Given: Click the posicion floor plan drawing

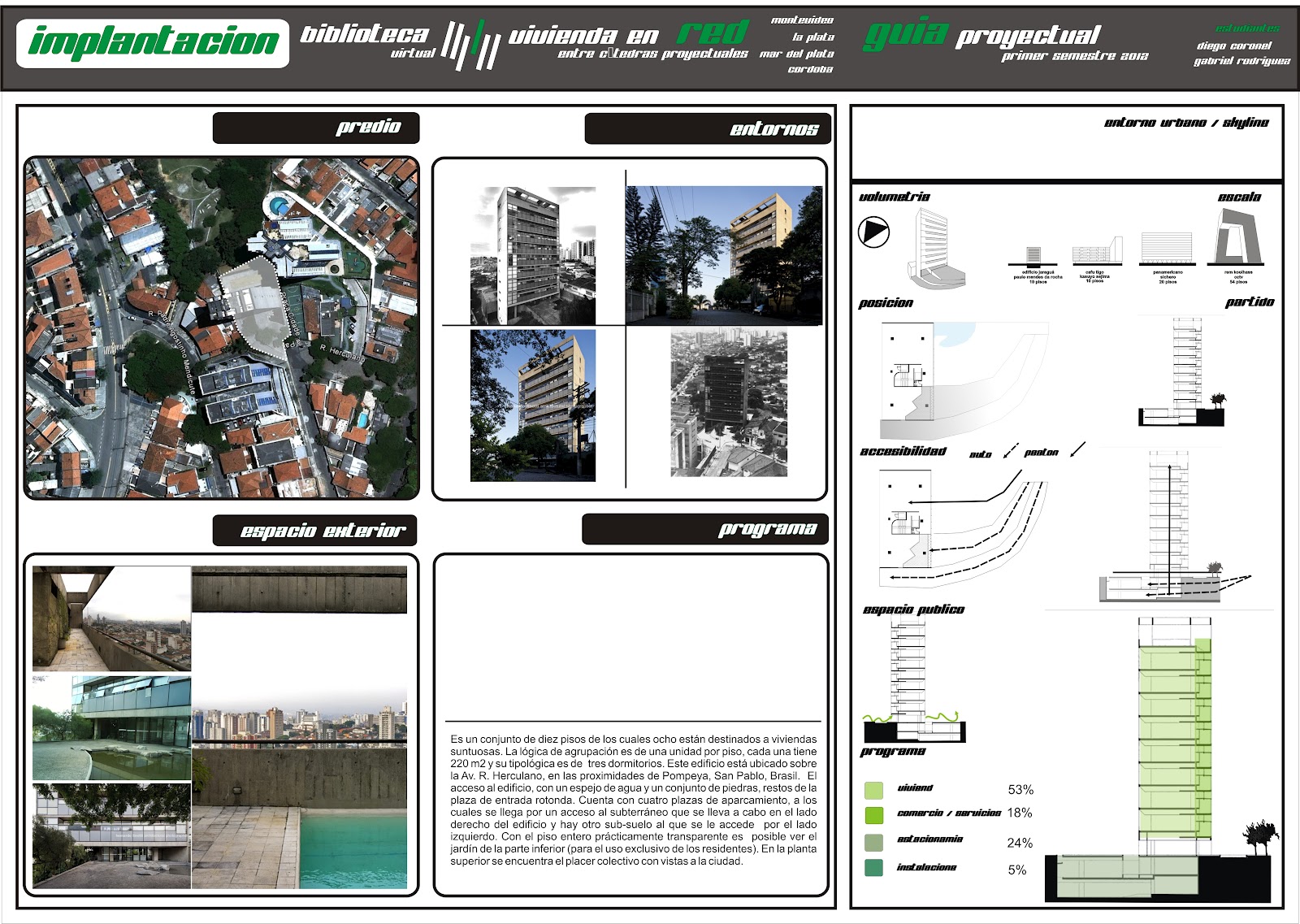Looking at the screenshot, I should (x=964, y=380).
